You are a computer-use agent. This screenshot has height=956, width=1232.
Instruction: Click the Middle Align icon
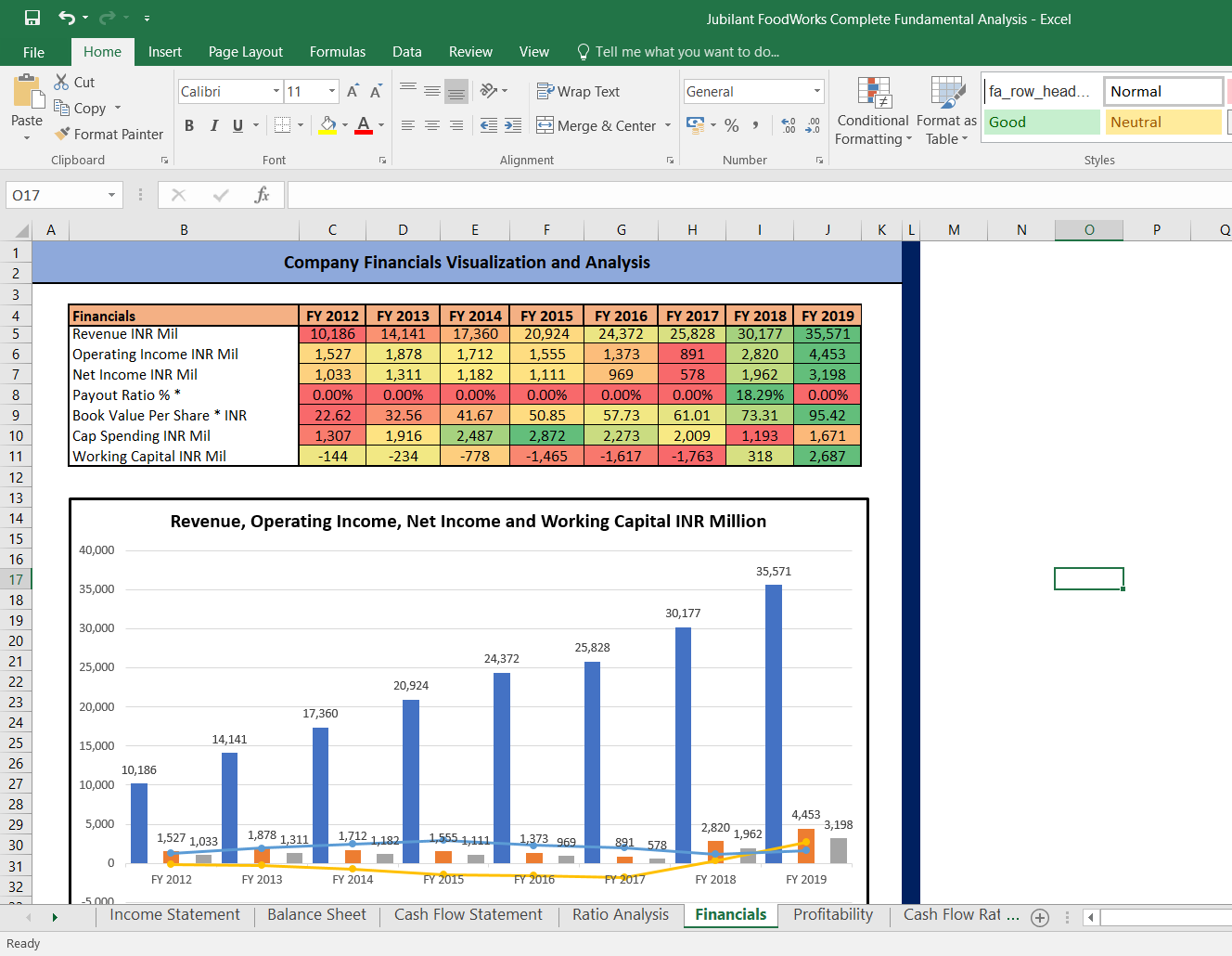coord(432,91)
